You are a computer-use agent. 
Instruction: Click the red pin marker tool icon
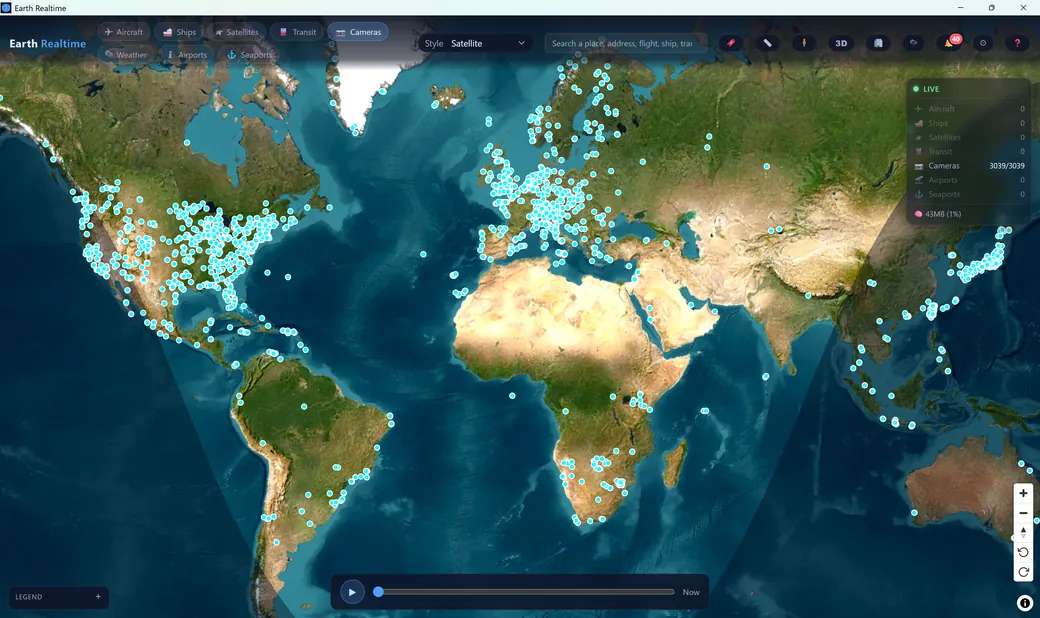tap(731, 43)
